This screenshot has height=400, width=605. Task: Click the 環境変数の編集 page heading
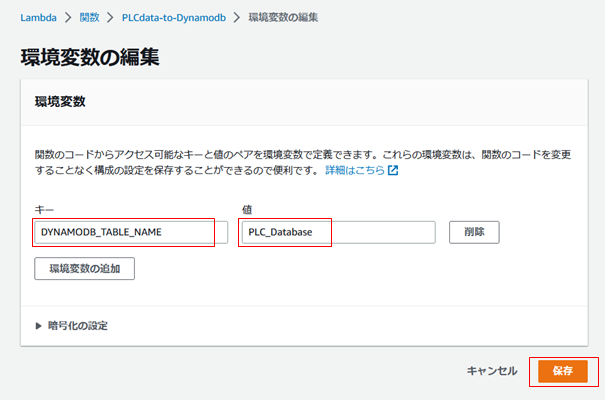click(x=90, y=57)
